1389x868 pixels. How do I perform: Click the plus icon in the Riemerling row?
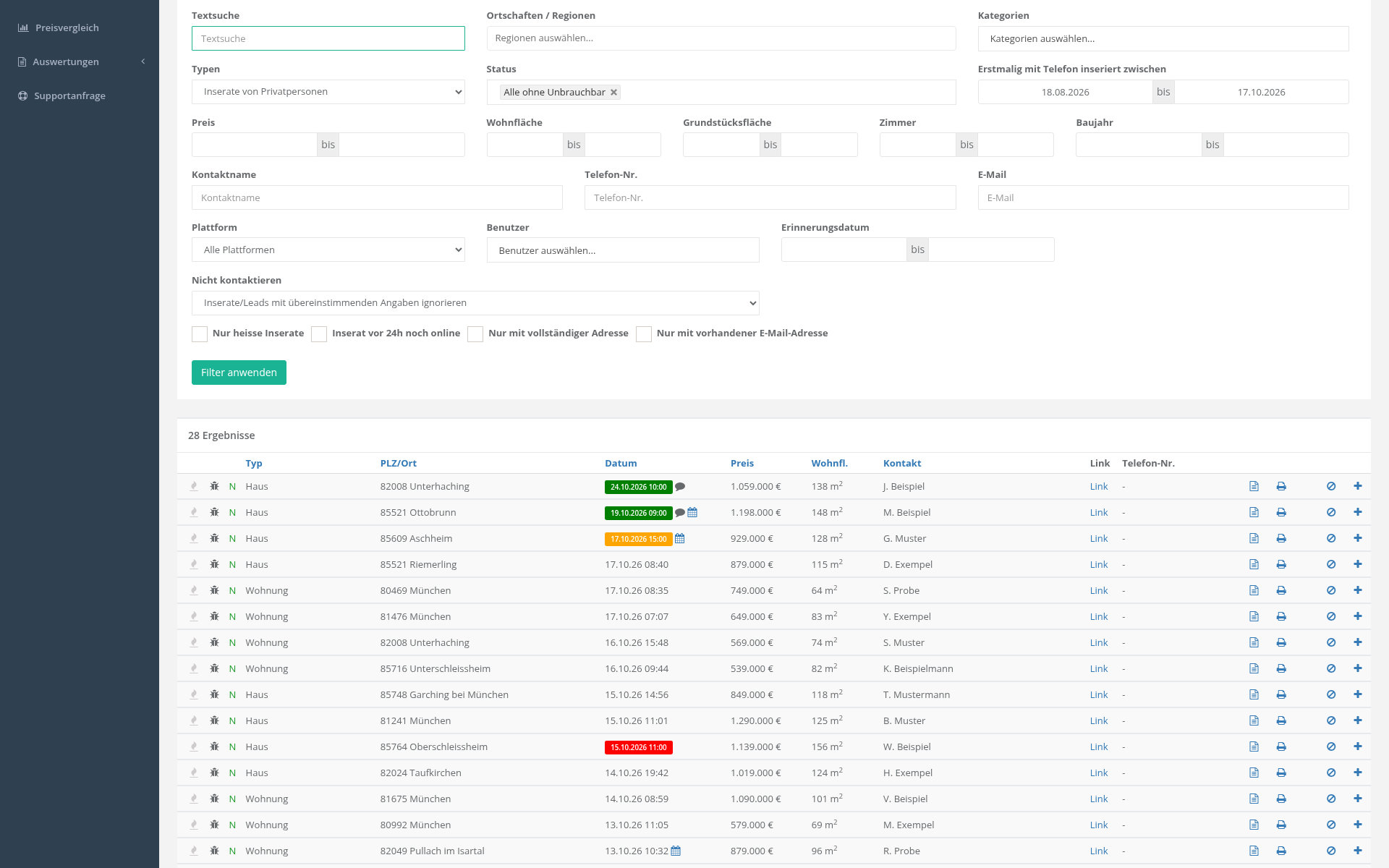click(x=1358, y=564)
